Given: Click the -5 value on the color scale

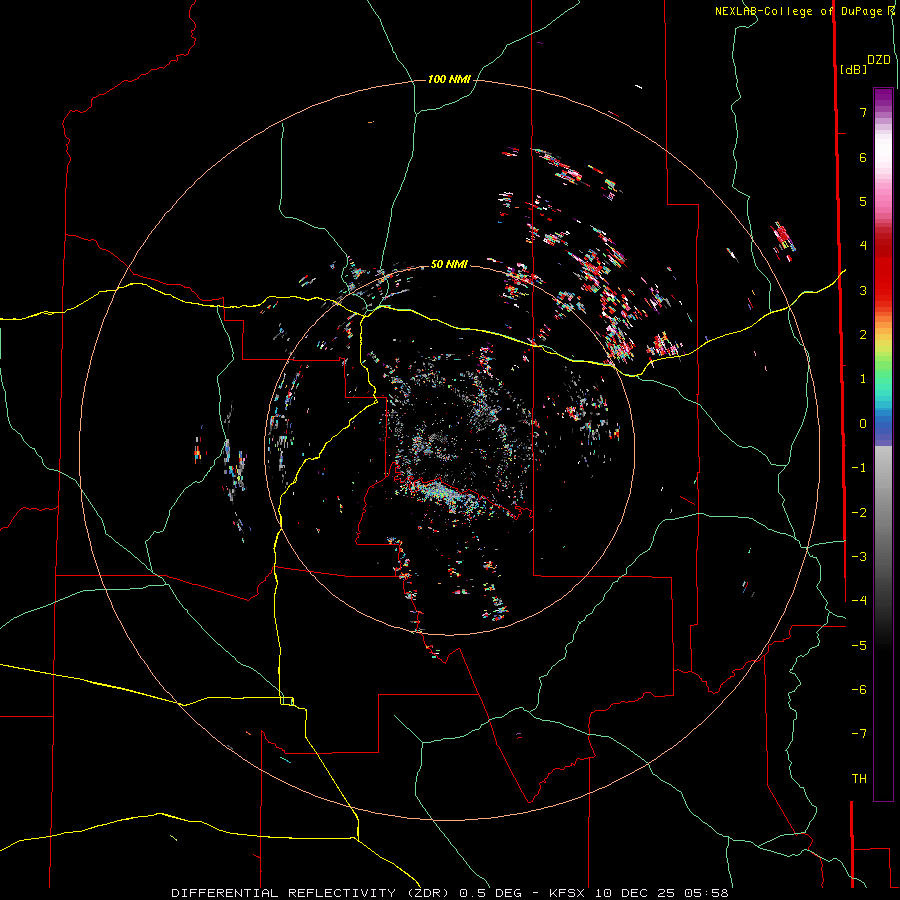Looking at the screenshot, I should tap(859, 646).
